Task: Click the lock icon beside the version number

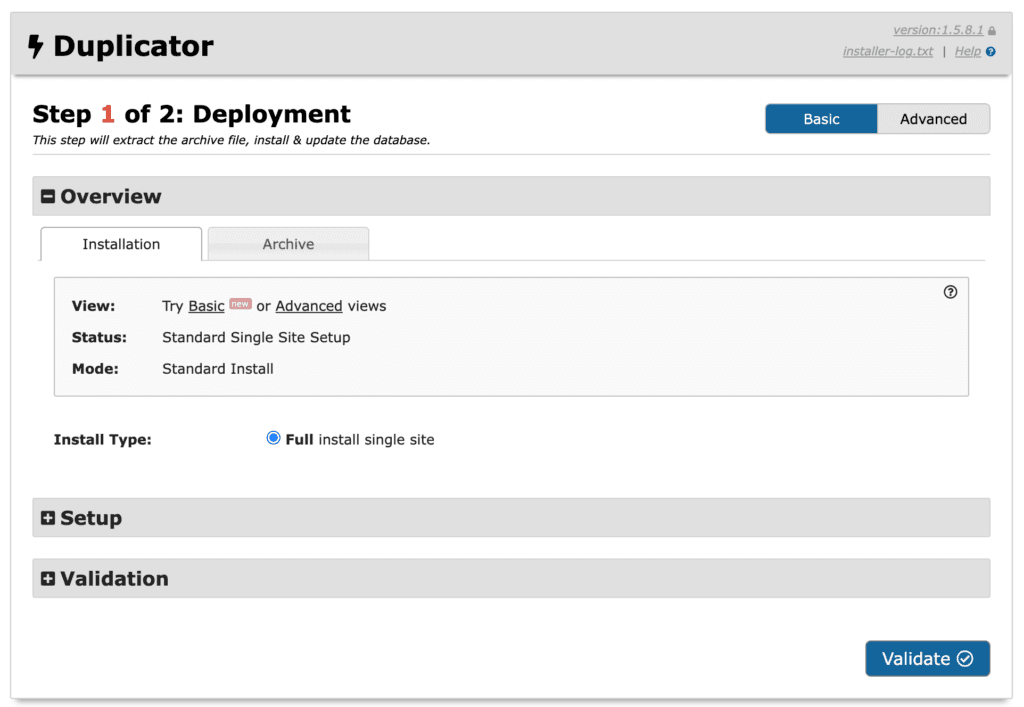Action: point(991,30)
